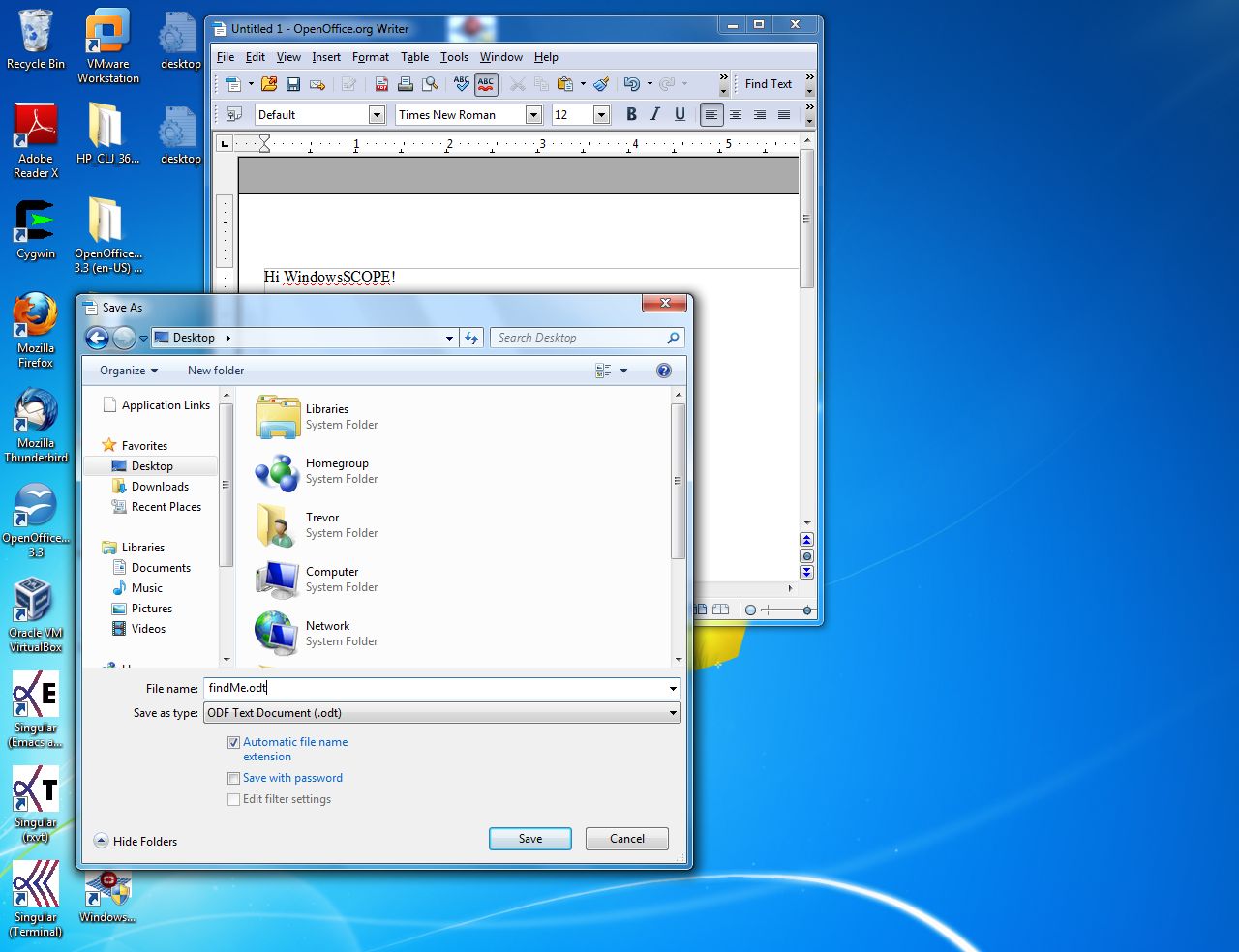Click the zoom out minus icon in Writer
Screen dimensions: 1239x952
(x=751, y=610)
